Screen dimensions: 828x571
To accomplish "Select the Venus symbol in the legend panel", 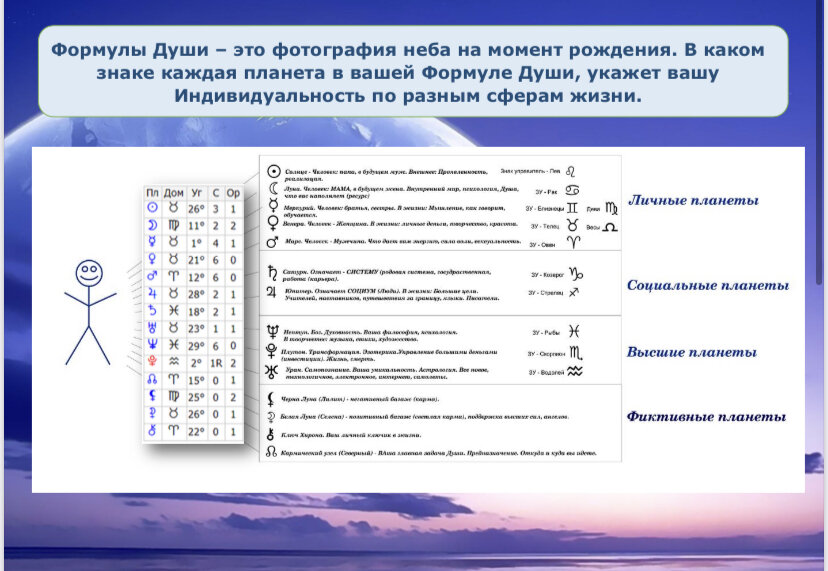I will [273, 222].
